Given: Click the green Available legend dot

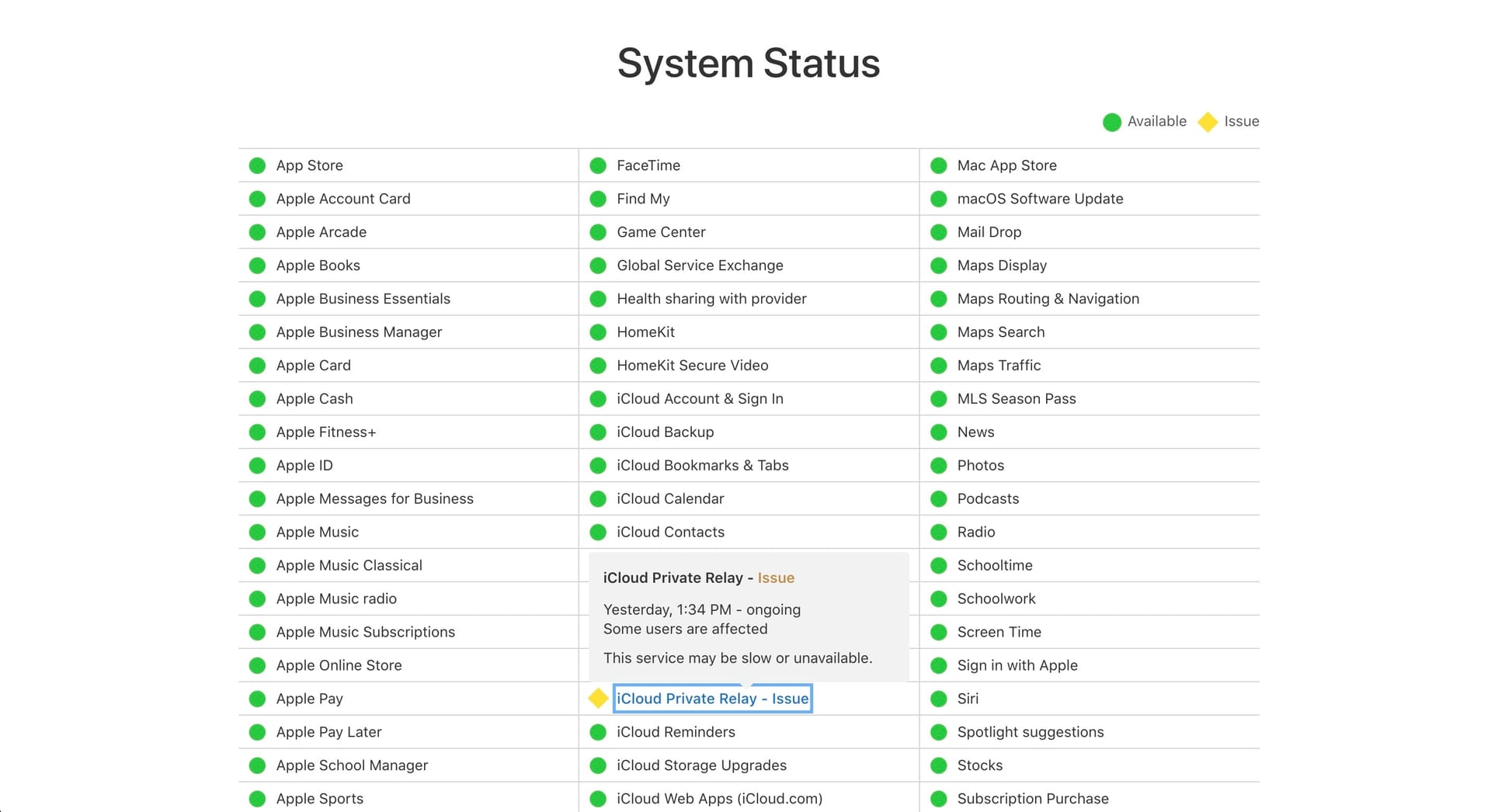Looking at the screenshot, I should coord(1112,122).
